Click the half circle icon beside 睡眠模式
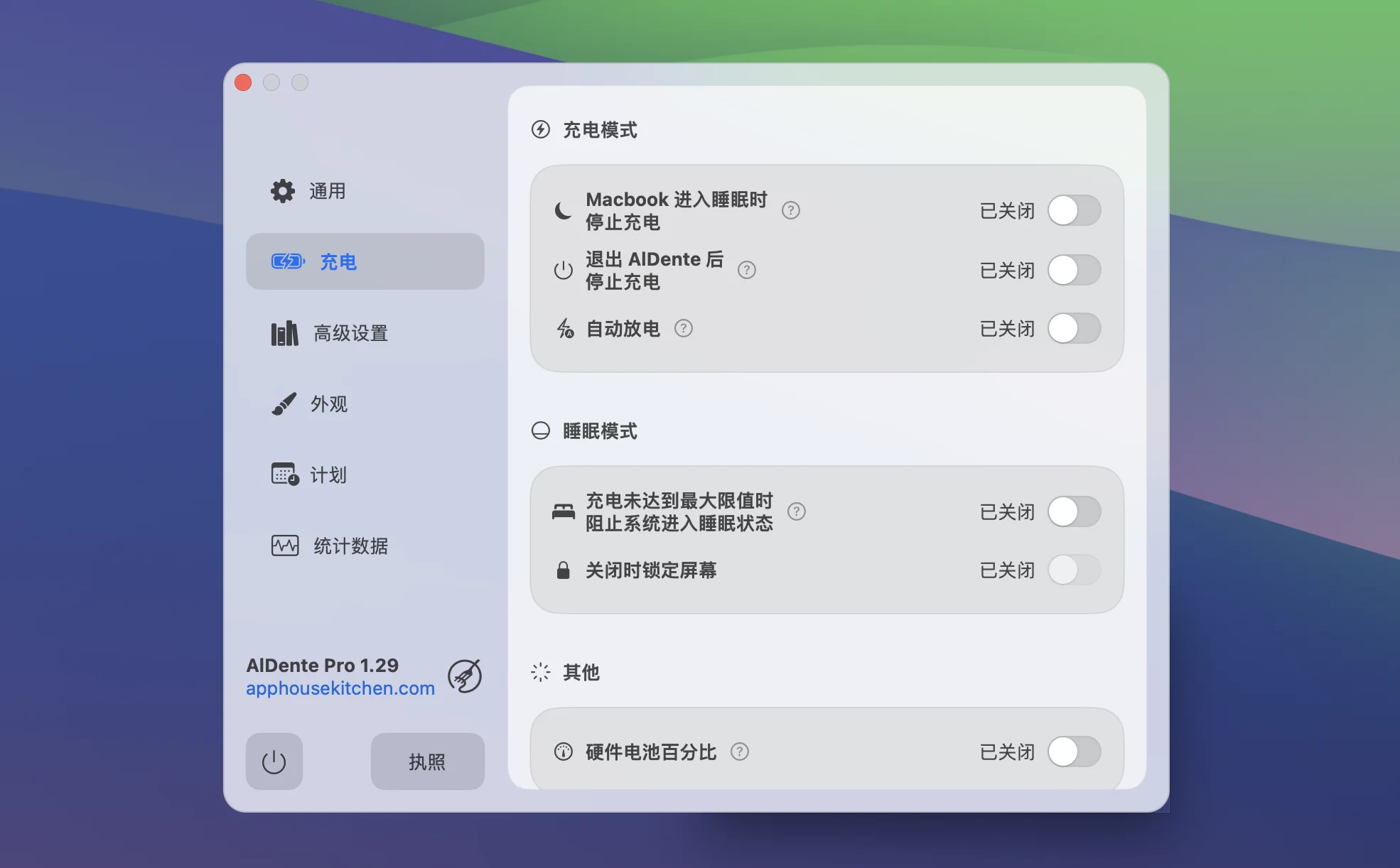The width and height of the screenshot is (1400, 868). click(541, 430)
